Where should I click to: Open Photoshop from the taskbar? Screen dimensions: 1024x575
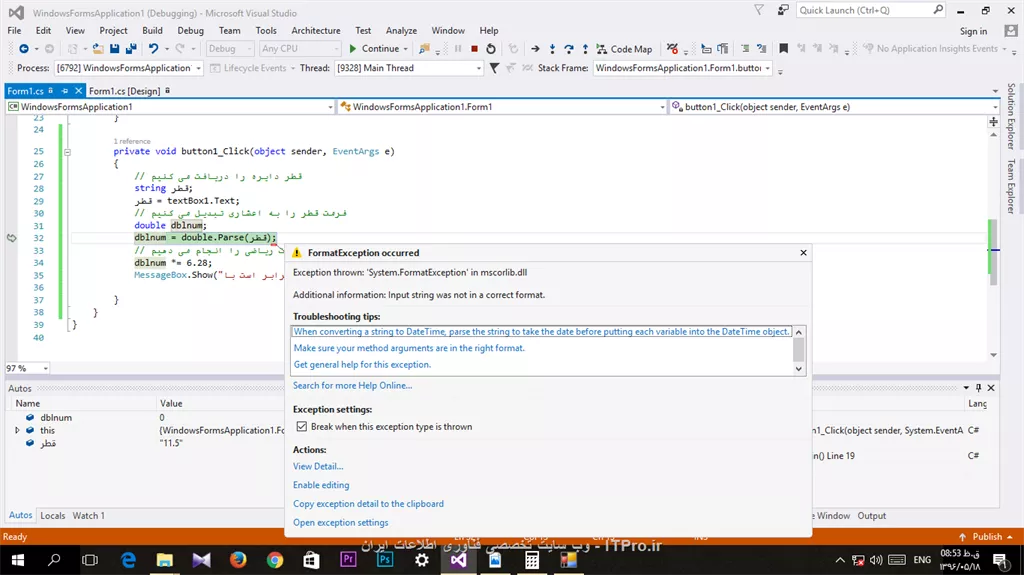click(385, 560)
